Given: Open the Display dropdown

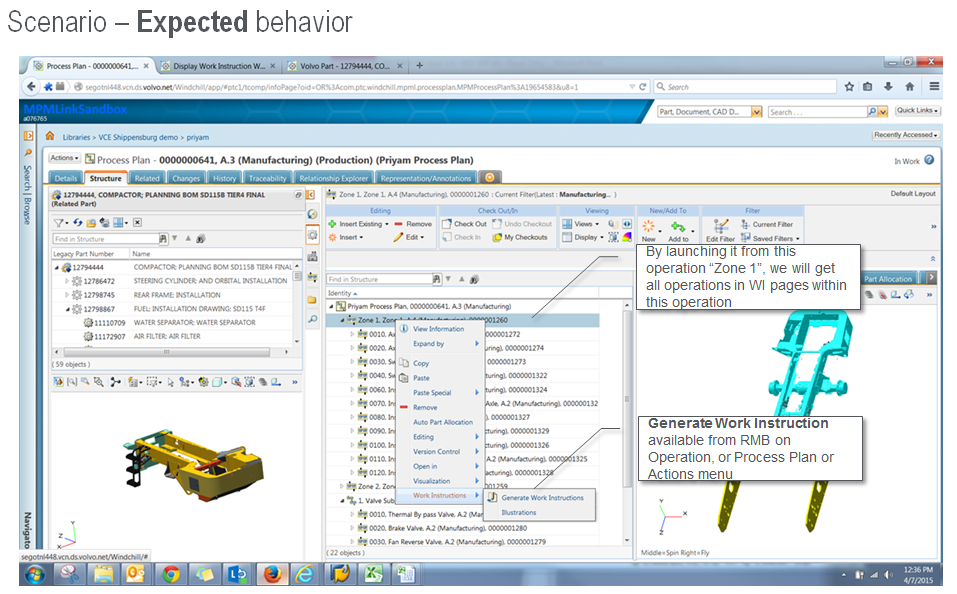Looking at the screenshot, I should 583,237.
